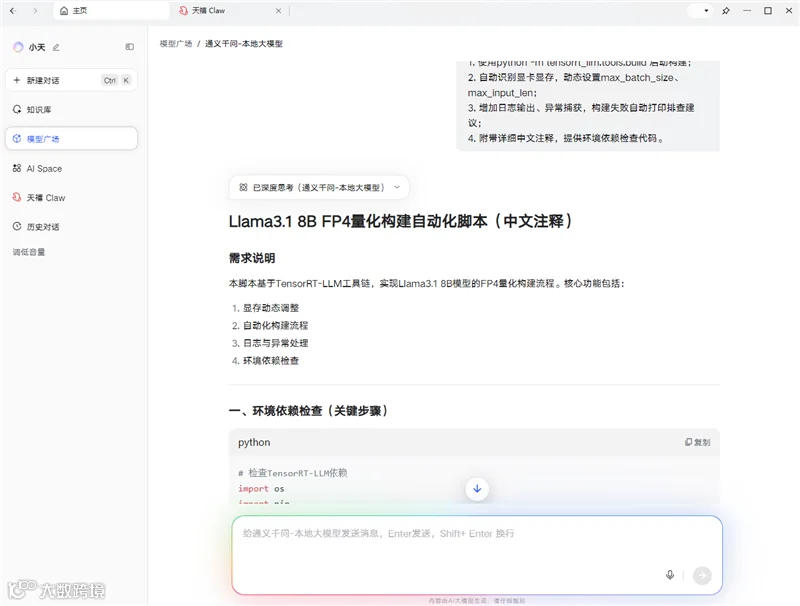Click the send message arrow button
The width and height of the screenshot is (800, 606).
click(x=702, y=575)
